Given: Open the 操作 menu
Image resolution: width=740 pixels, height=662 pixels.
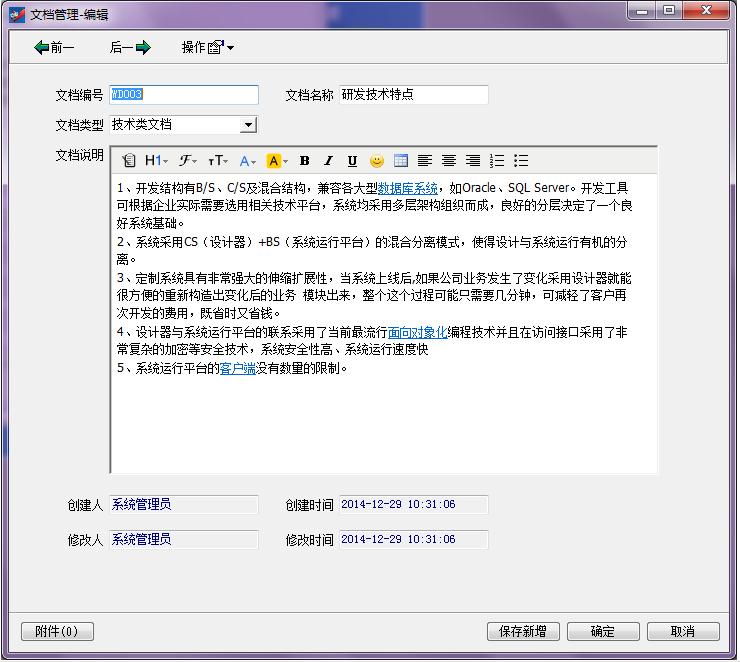Looking at the screenshot, I should 207,47.
